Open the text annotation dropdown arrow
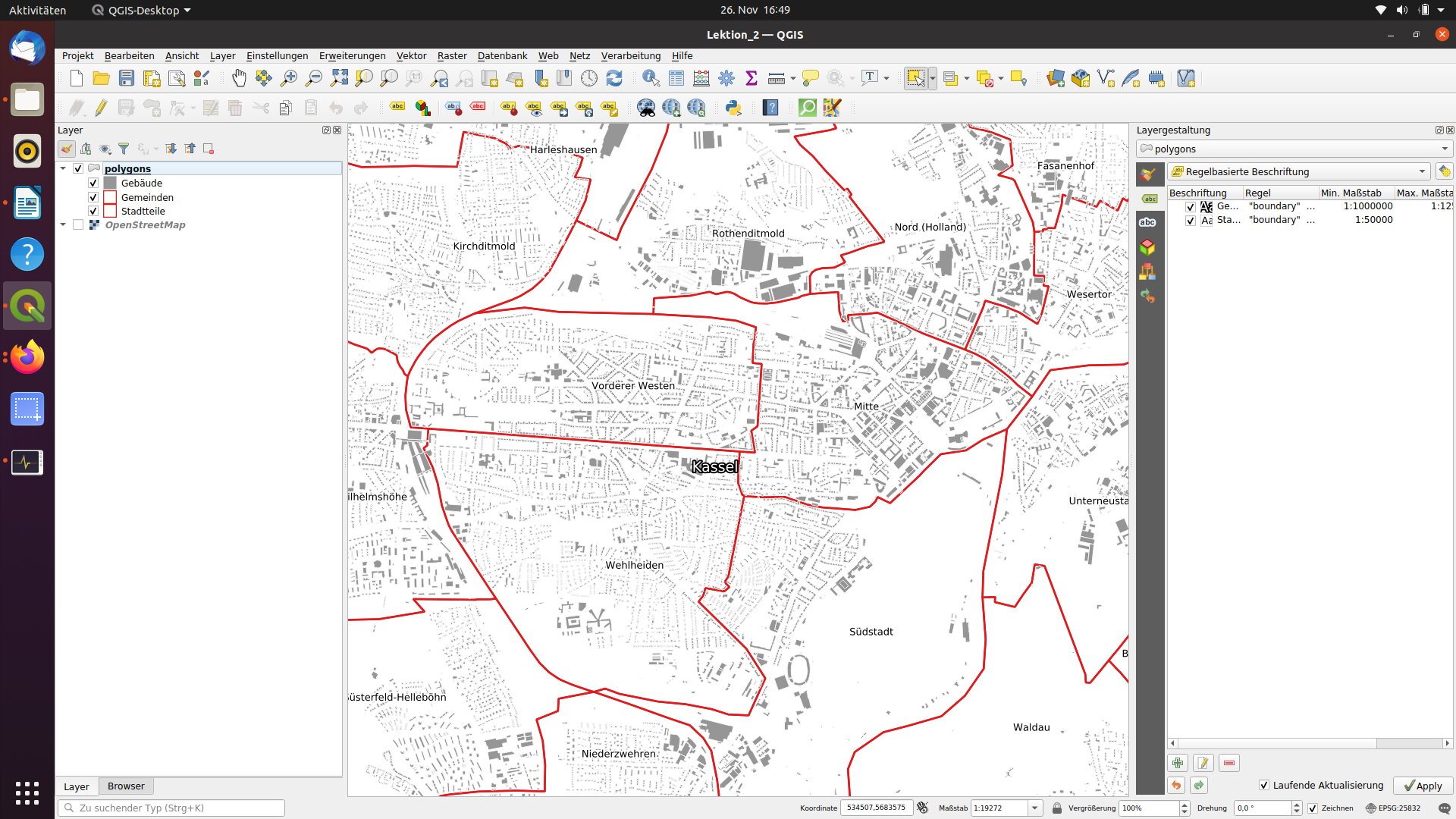The image size is (1456, 819). pyautogui.click(x=886, y=78)
